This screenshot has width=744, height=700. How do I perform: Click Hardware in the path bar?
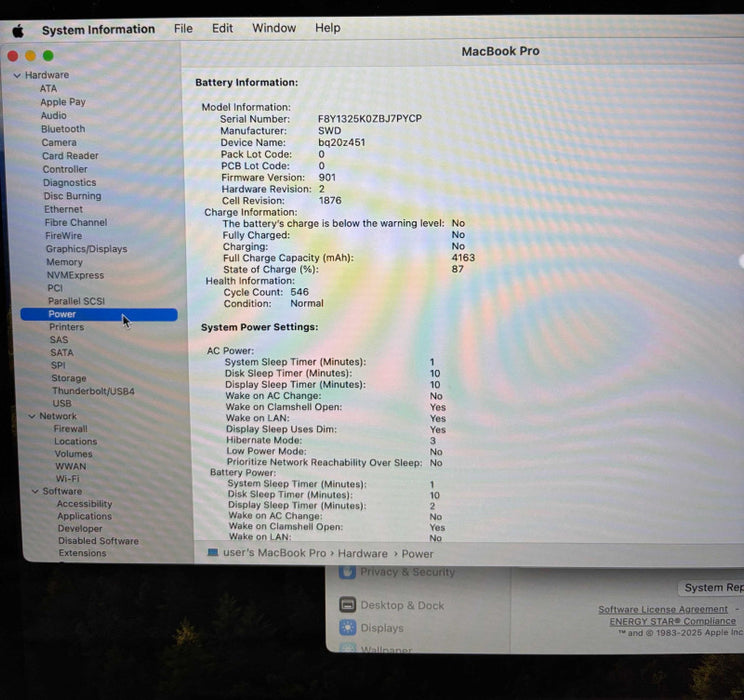pos(363,553)
